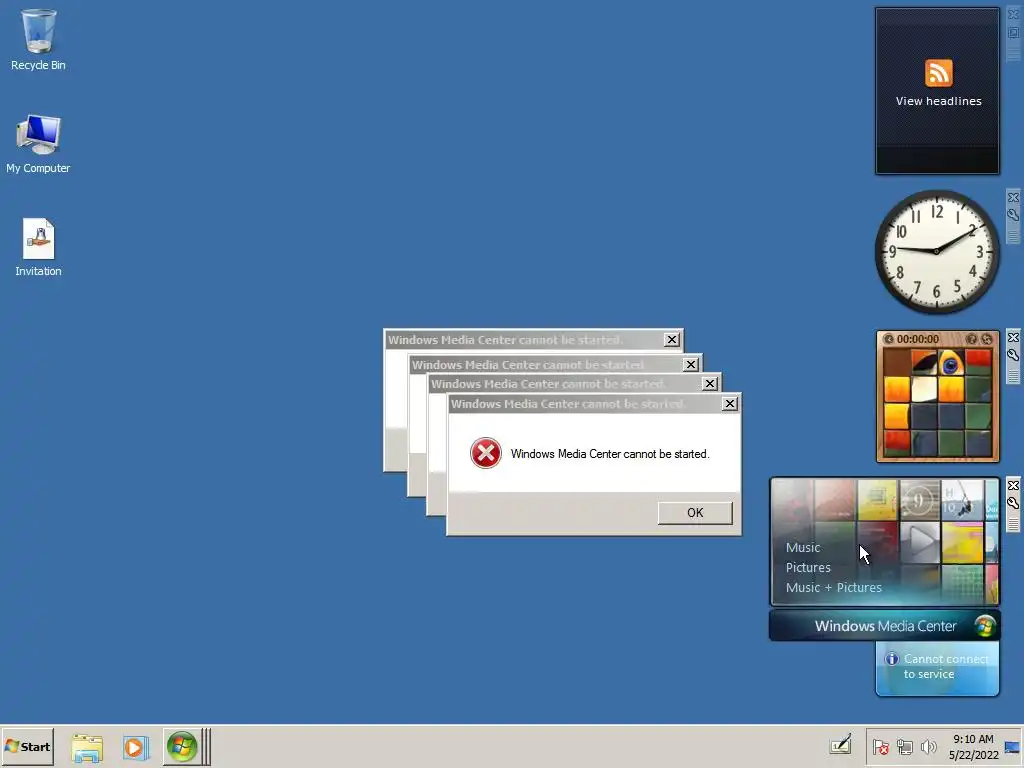This screenshot has height=768, width=1024.
Task: Close the Media Center gadget
Action: tap(1013, 485)
